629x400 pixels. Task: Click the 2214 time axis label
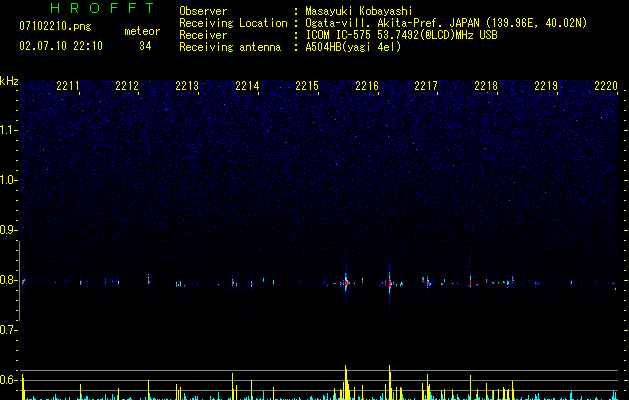(247, 86)
